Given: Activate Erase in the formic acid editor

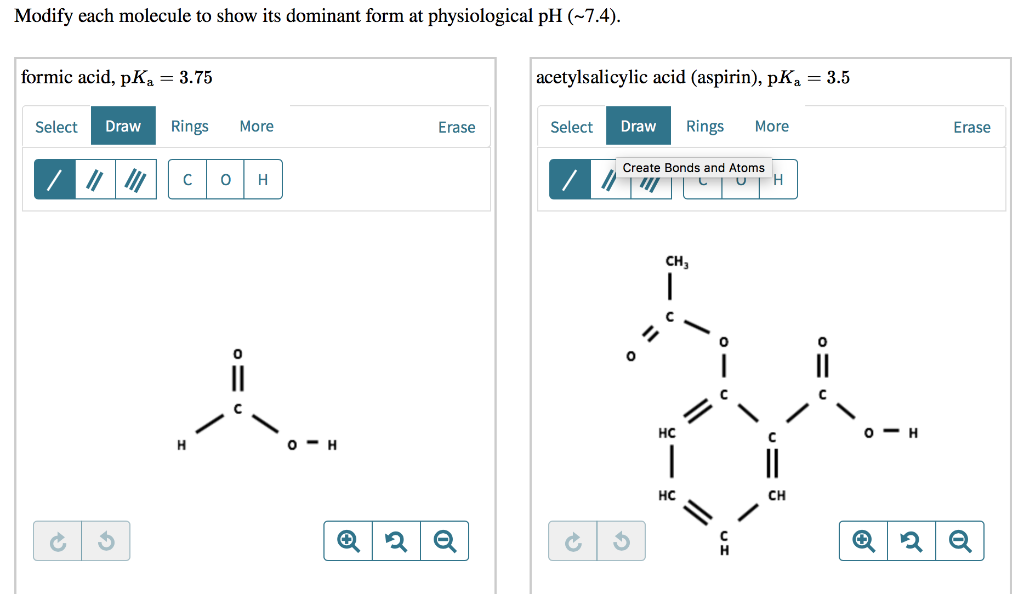Looking at the screenshot, I should (456, 126).
